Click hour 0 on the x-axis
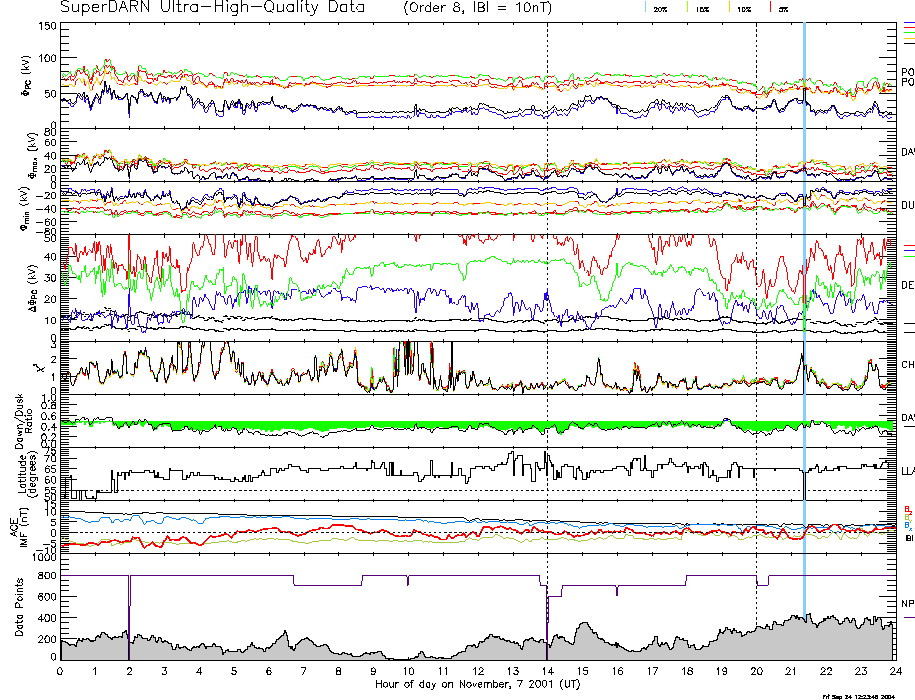Viewport: 915px width, 700px height. [x=61, y=671]
